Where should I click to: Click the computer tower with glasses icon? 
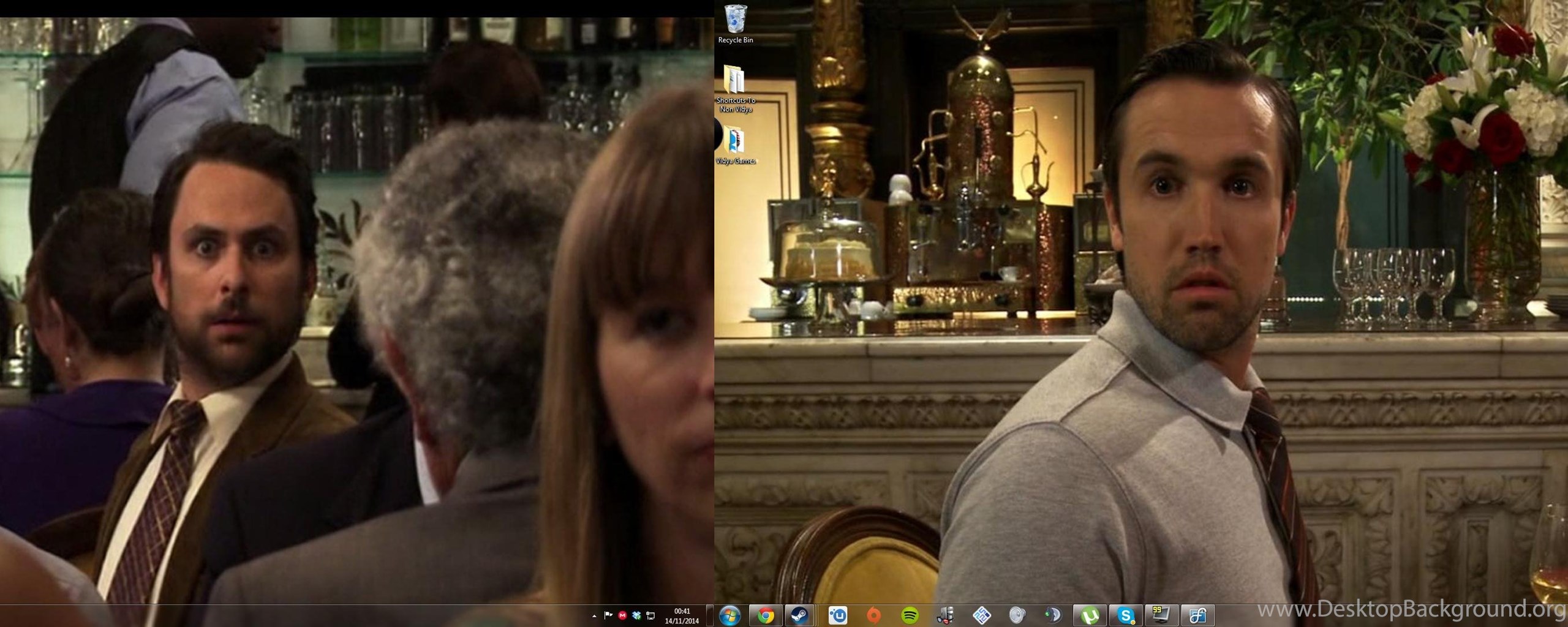946,615
